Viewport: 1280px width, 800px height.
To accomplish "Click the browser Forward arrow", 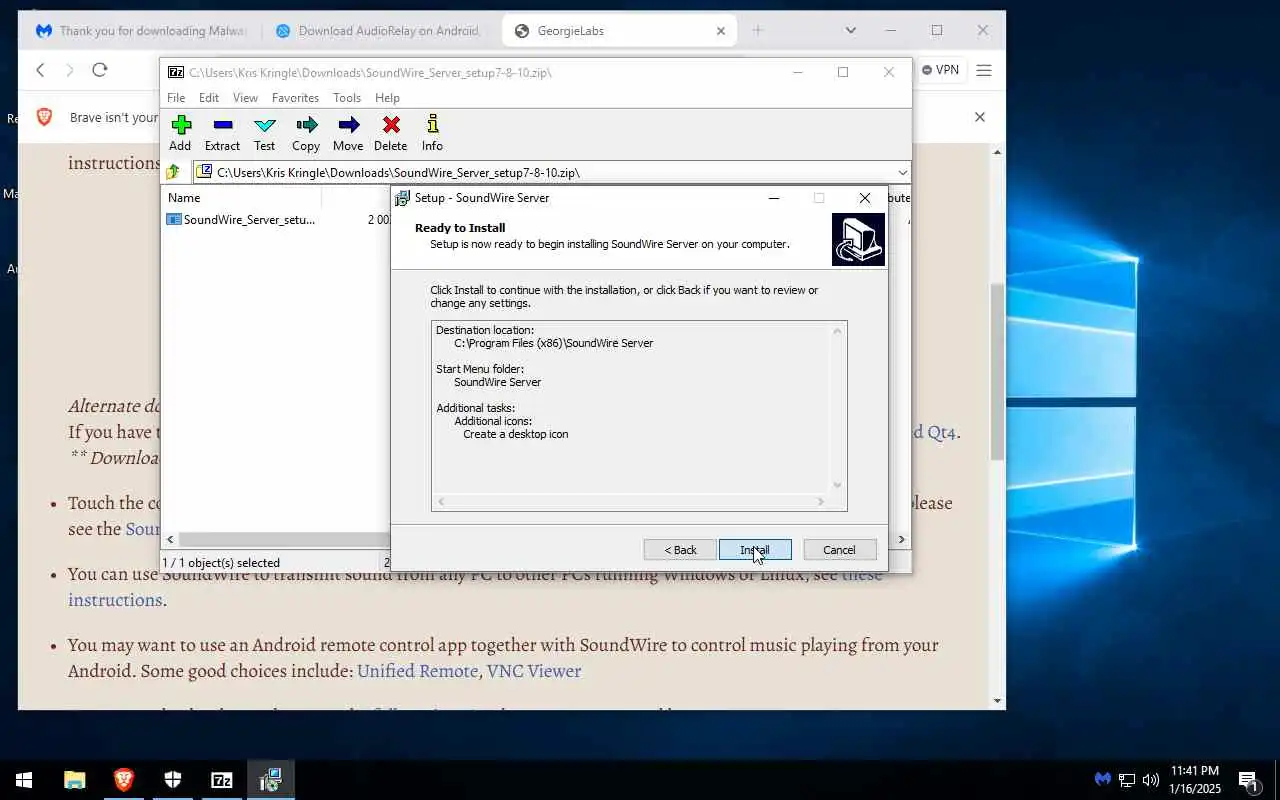I will 69,70.
